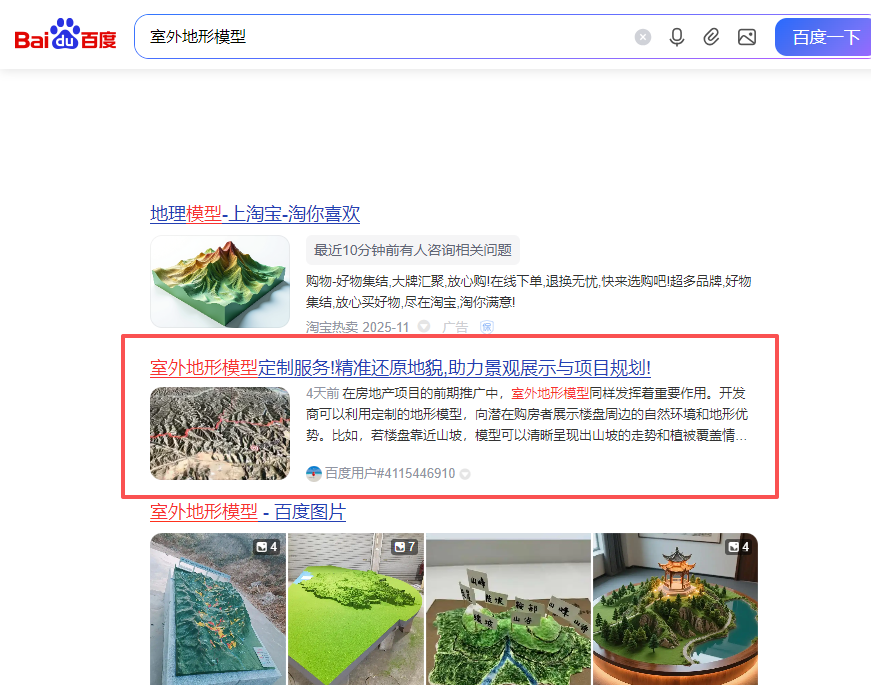Image resolution: width=871 pixels, height=685 pixels.
Task: Expand dropdown arrow next to 淘宝热卖 2025-11
Action: 424,327
